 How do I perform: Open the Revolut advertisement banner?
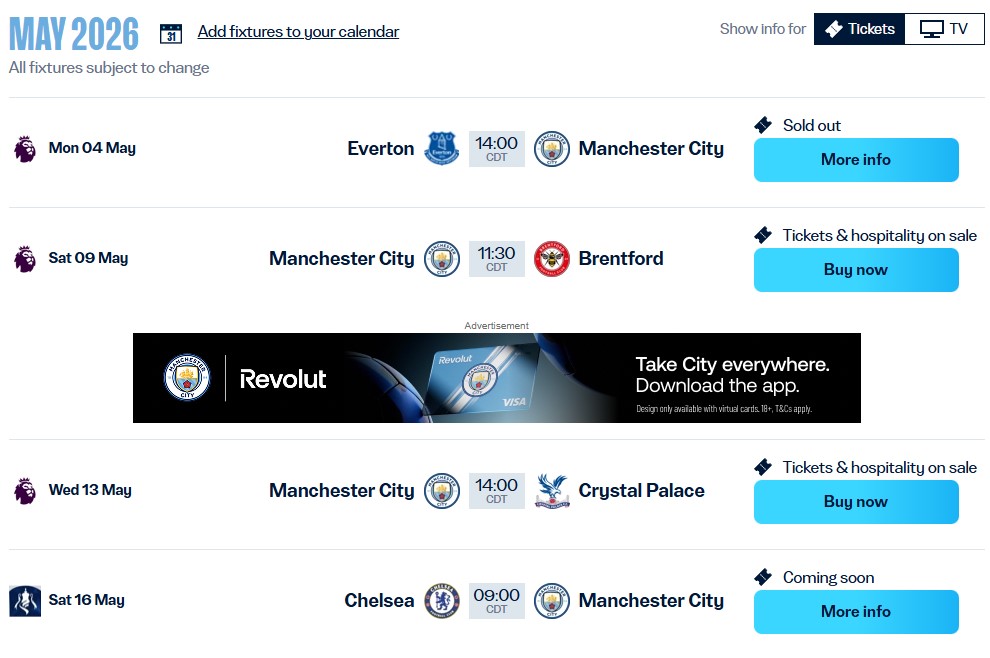[x=497, y=378]
